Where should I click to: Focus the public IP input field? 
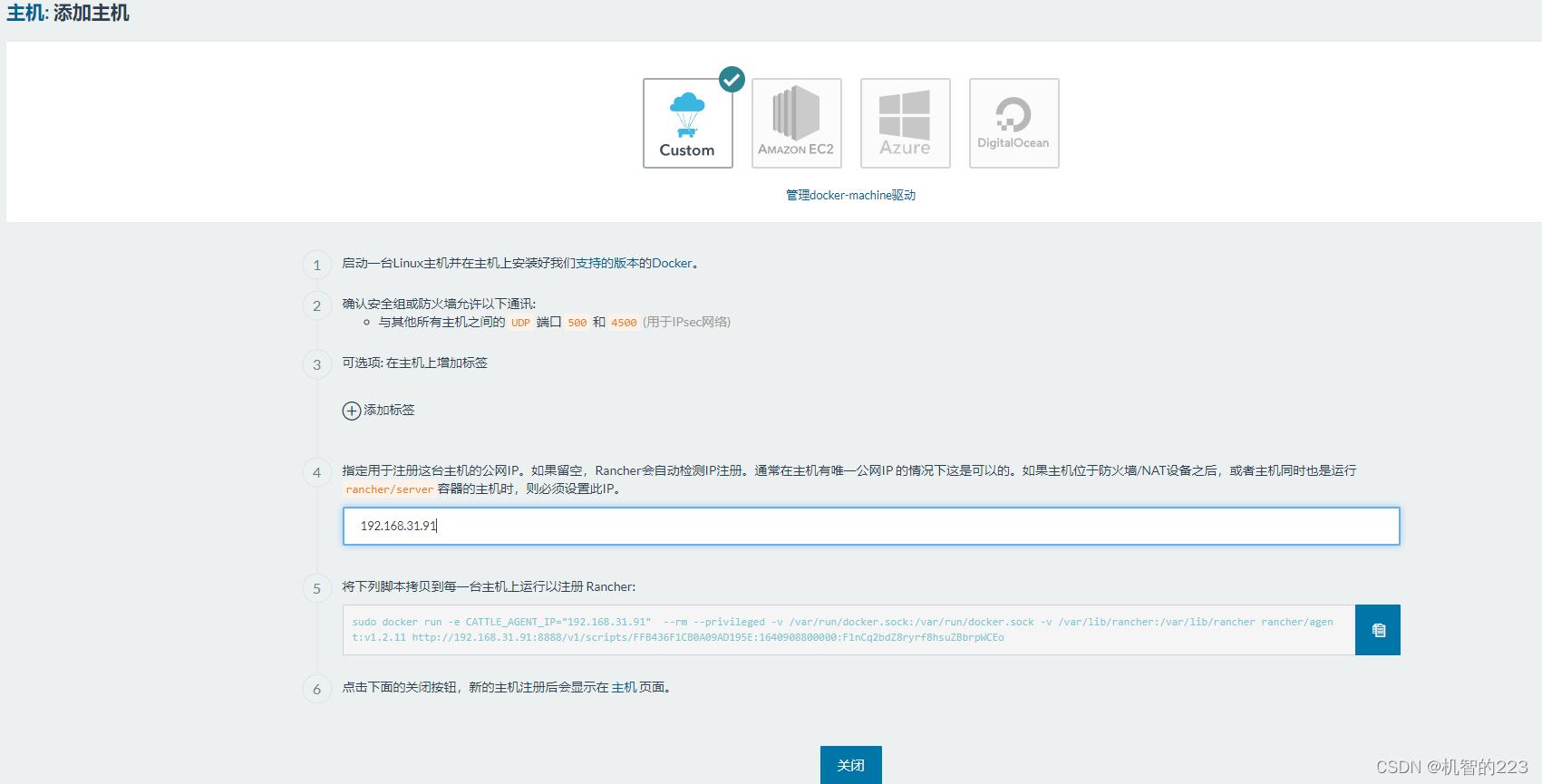pos(871,526)
